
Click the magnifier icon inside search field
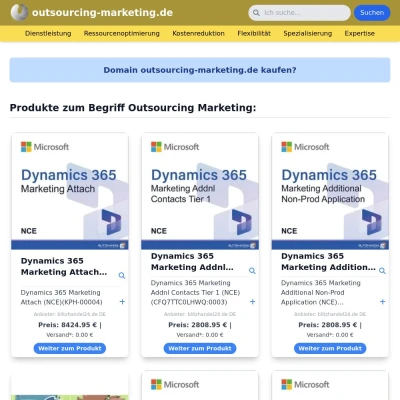coord(256,13)
